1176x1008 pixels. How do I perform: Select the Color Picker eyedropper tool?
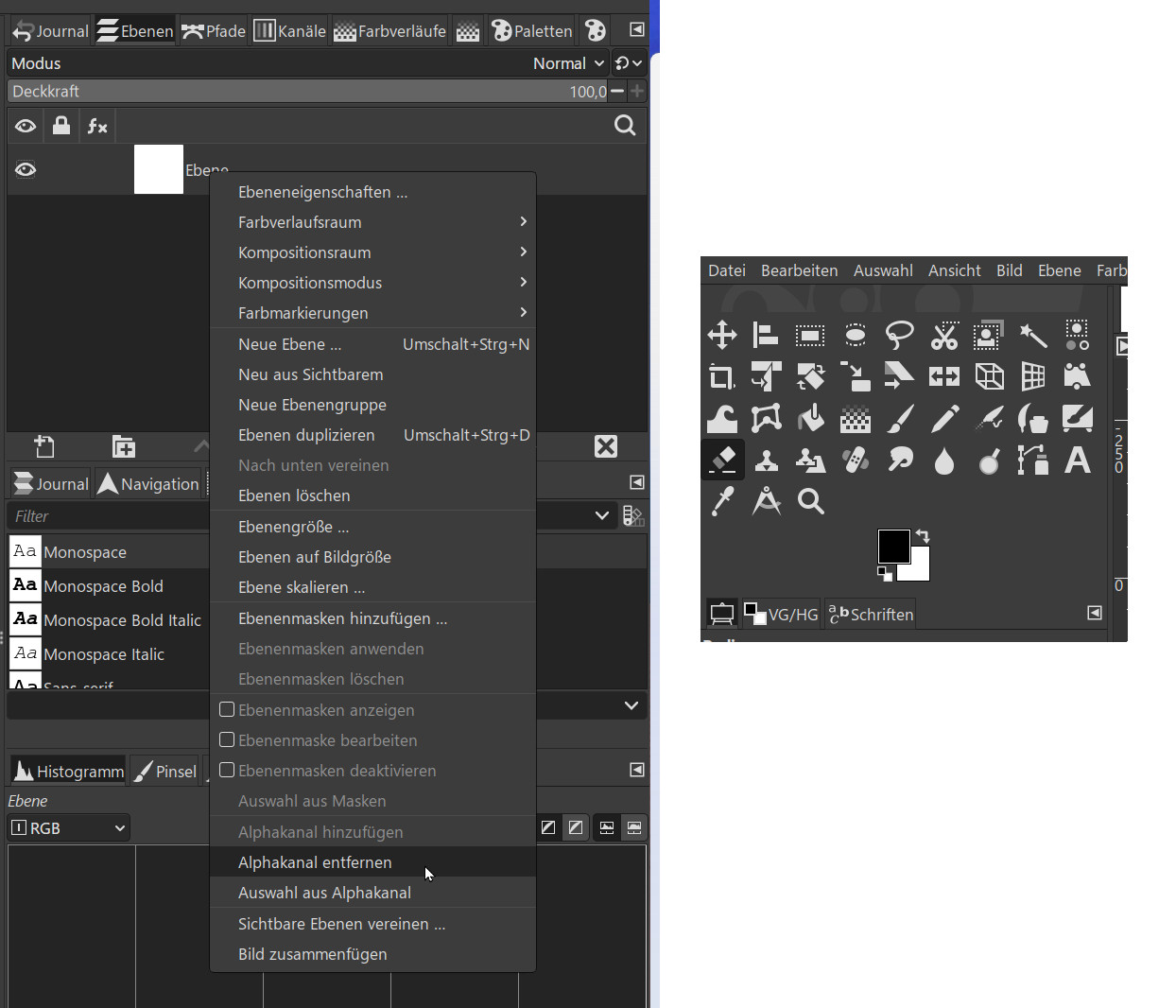(722, 501)
